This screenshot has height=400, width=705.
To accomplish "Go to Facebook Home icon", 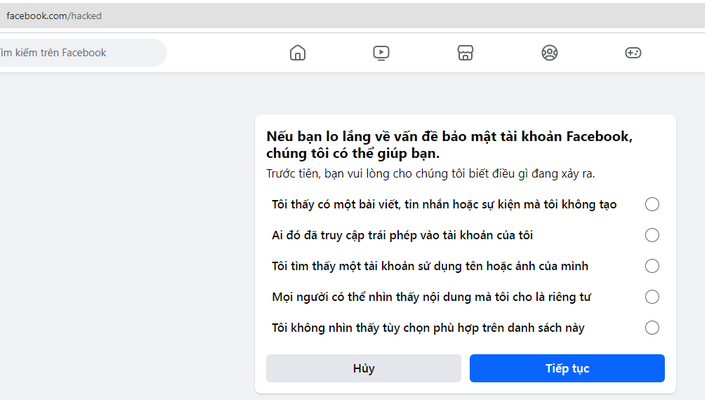I will pos(297,53).
